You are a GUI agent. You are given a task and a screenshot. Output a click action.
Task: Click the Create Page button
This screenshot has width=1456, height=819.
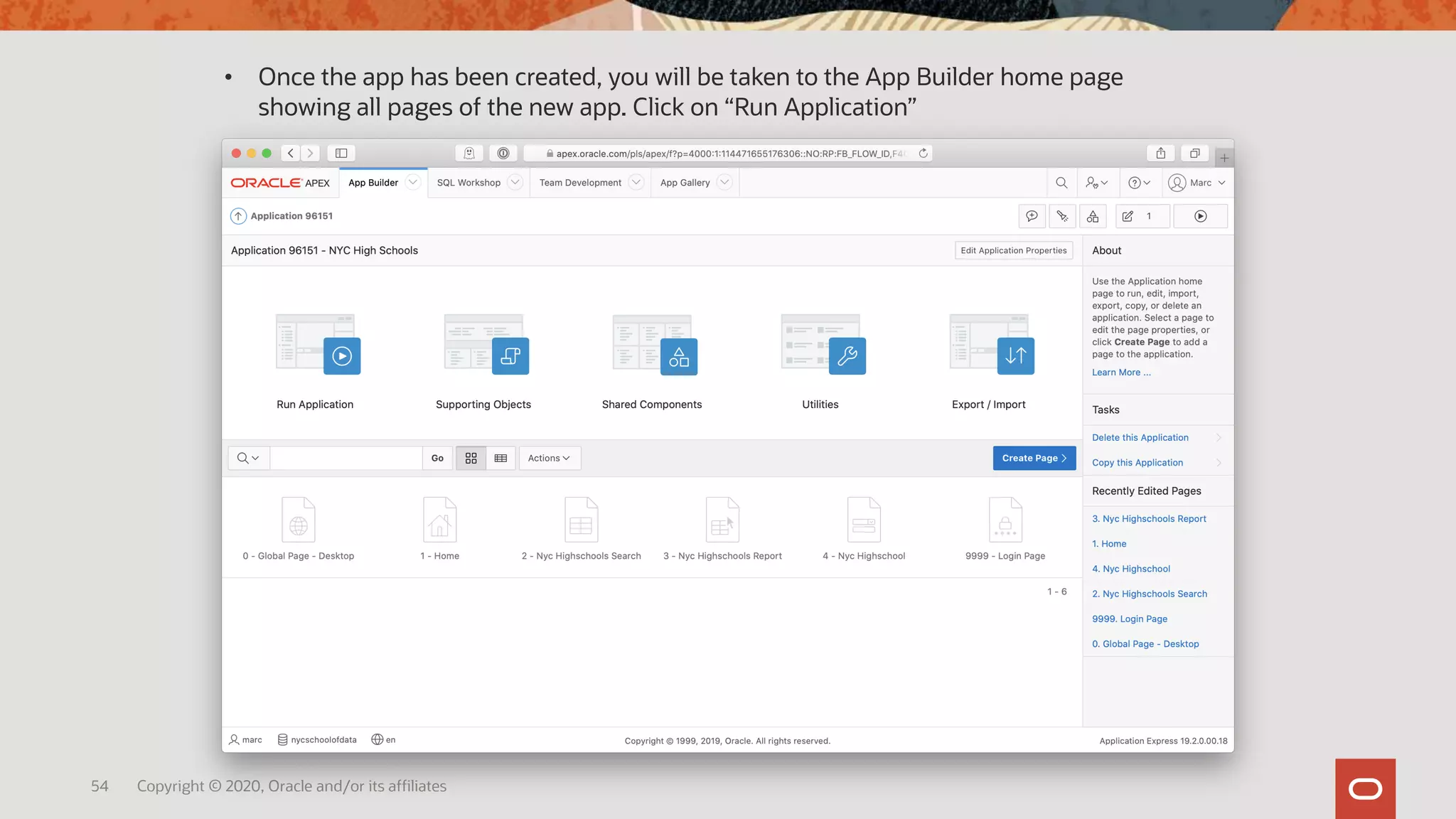tap(1034, 459)
